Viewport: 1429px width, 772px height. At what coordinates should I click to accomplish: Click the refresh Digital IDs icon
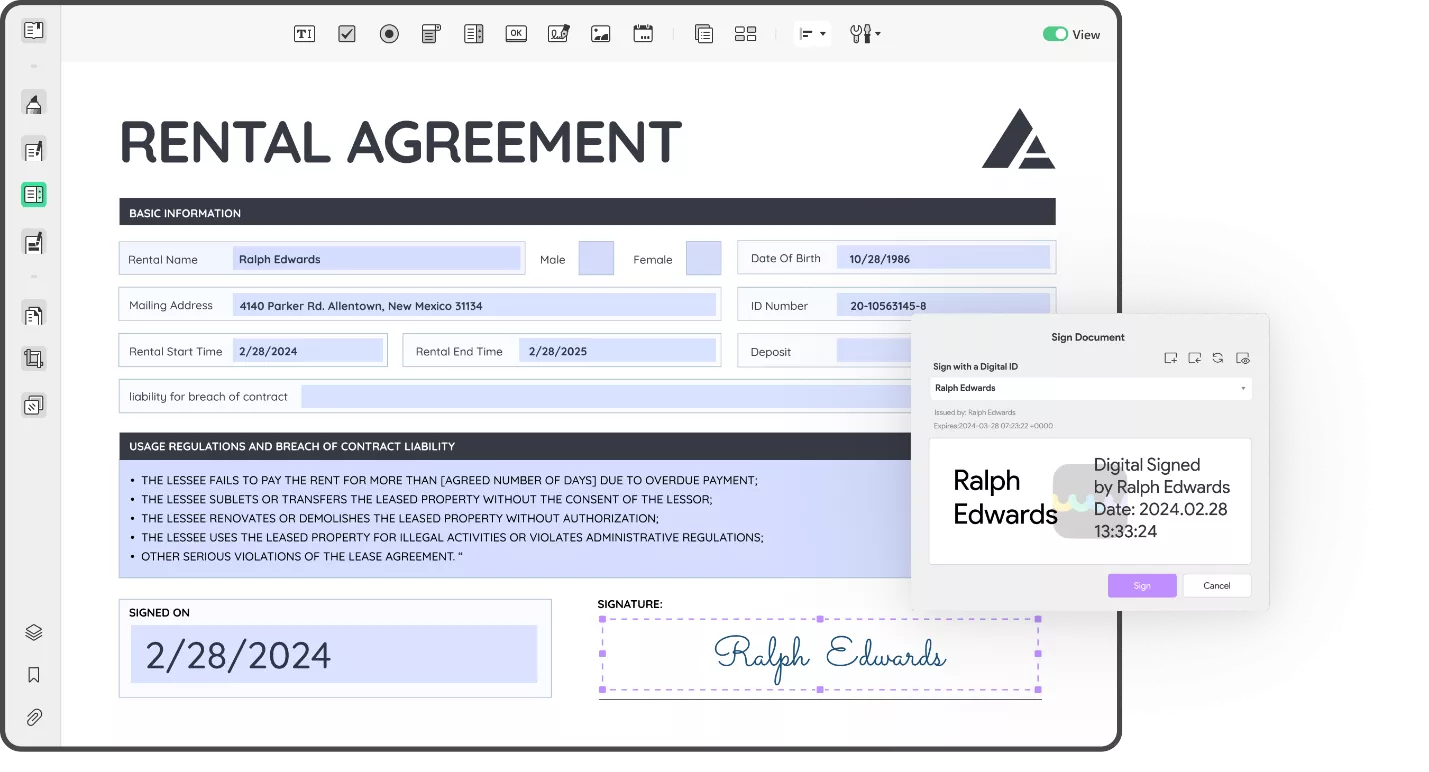click(1218, 357)
